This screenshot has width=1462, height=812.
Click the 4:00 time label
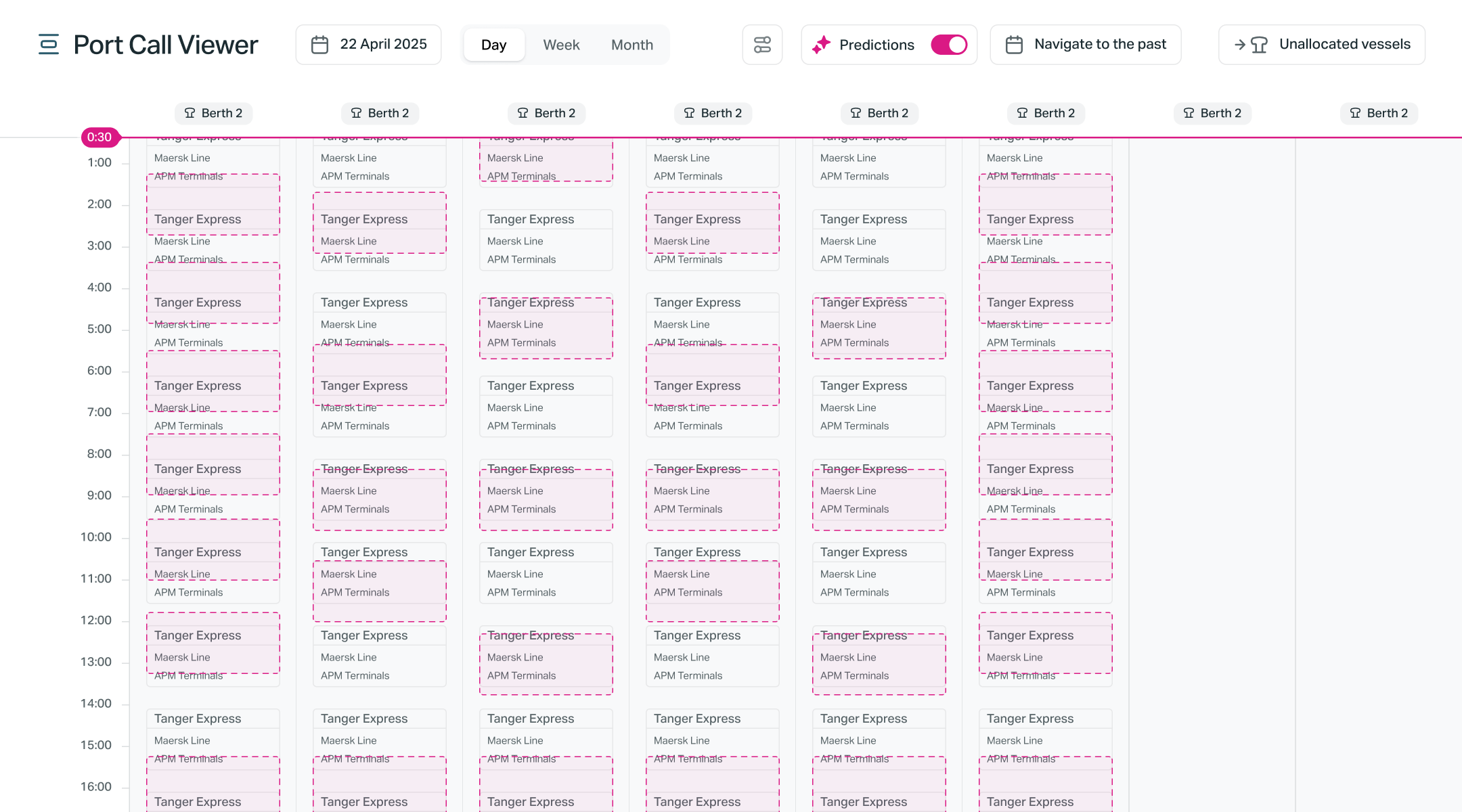[99, 288]
